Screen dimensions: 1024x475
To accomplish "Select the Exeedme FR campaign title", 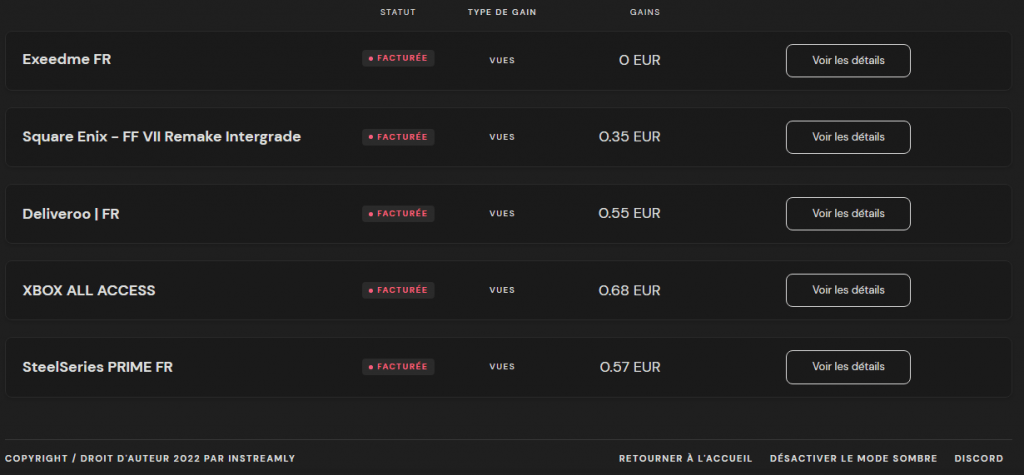I will point(66,60).
